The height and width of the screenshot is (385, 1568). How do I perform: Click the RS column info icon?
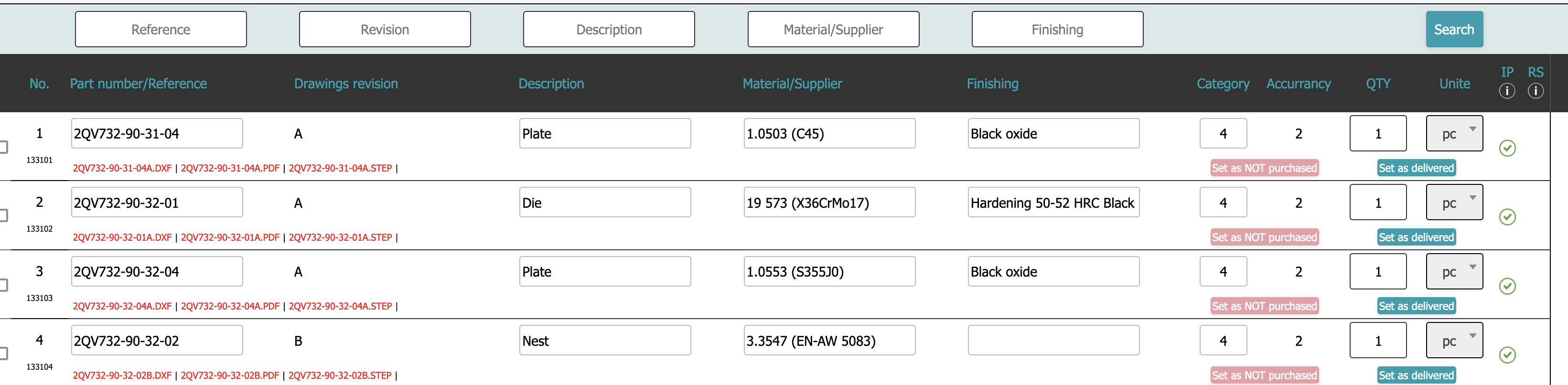(1535, 91)
